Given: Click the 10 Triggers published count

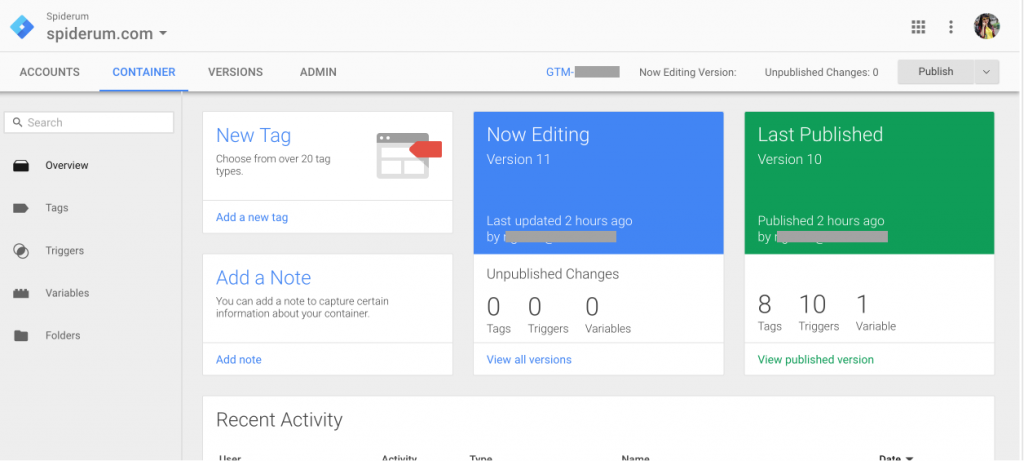Looking at the screenshot, I should pos(818,313).
